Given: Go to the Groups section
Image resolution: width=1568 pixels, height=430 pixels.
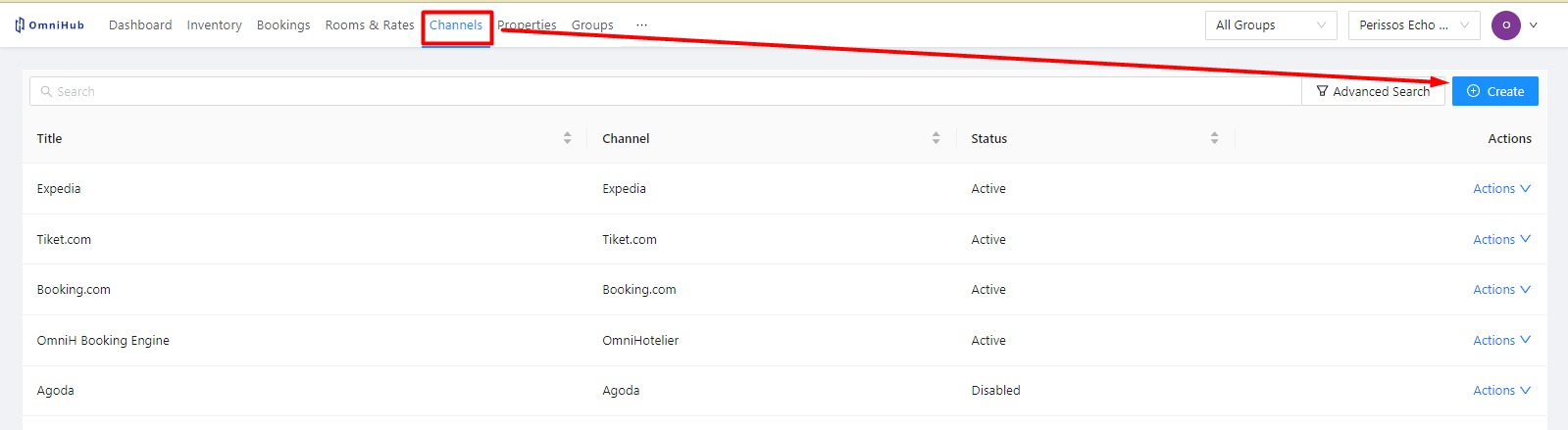Looking at the screenshot, I should [592, 25].
